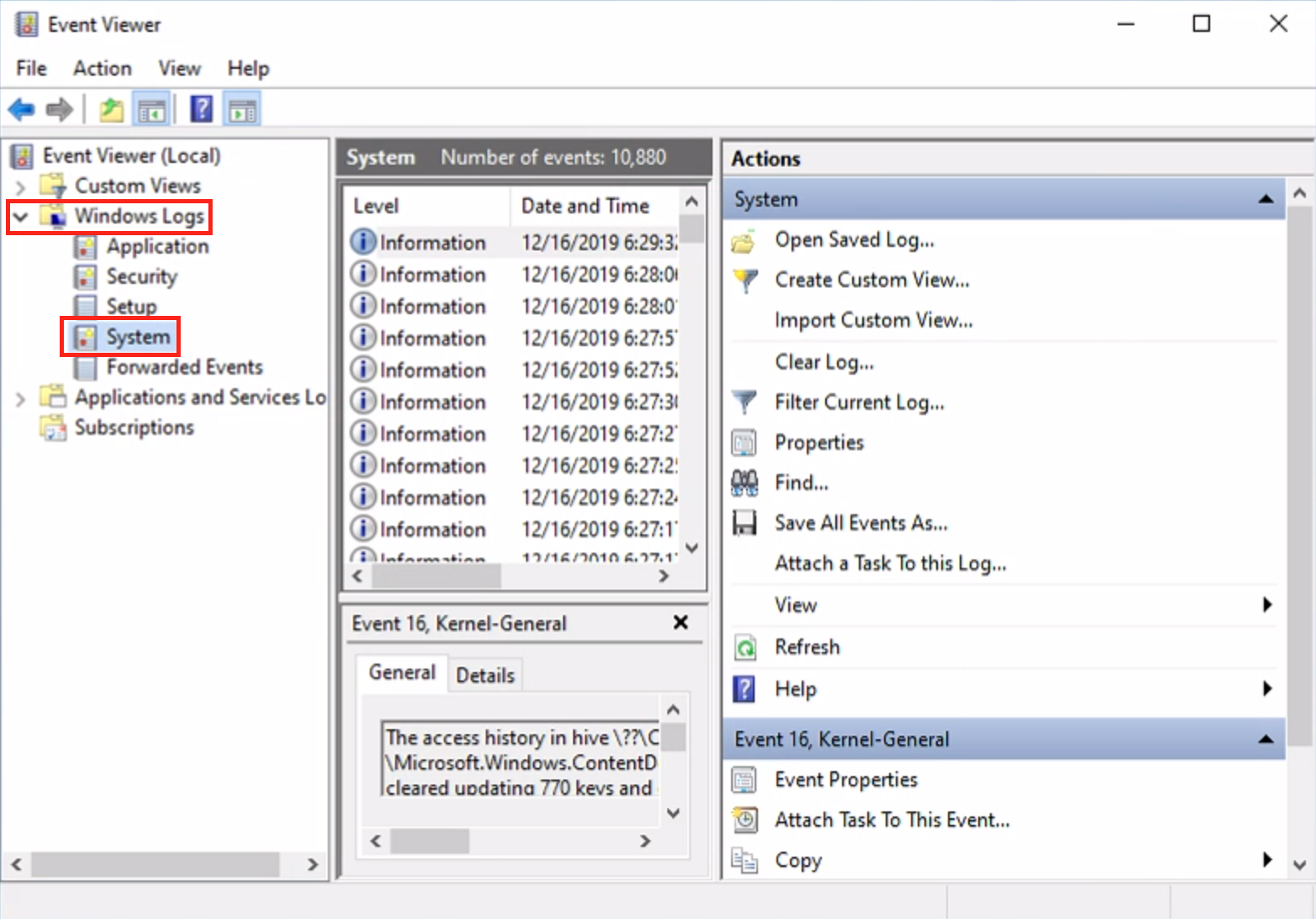
Task: Click the Save All Events floppy icon
Action: coord(745,523)
